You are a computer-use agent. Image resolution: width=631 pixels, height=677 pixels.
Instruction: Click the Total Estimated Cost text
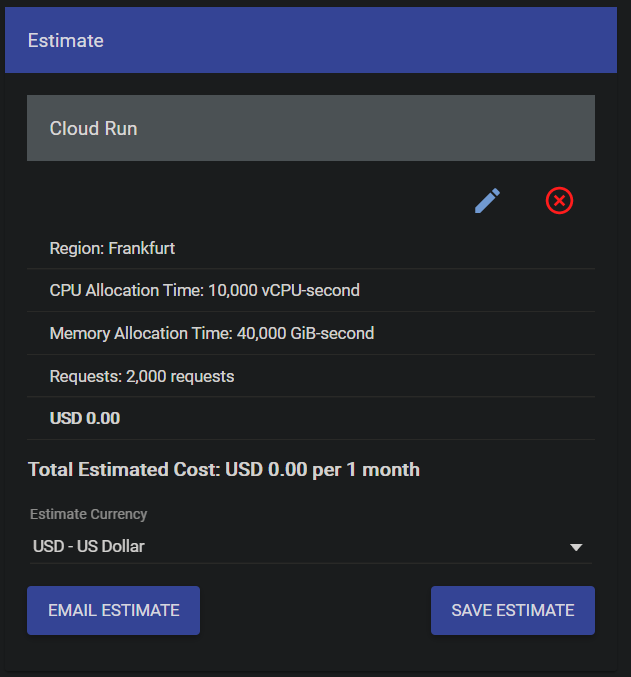(124, 469)
